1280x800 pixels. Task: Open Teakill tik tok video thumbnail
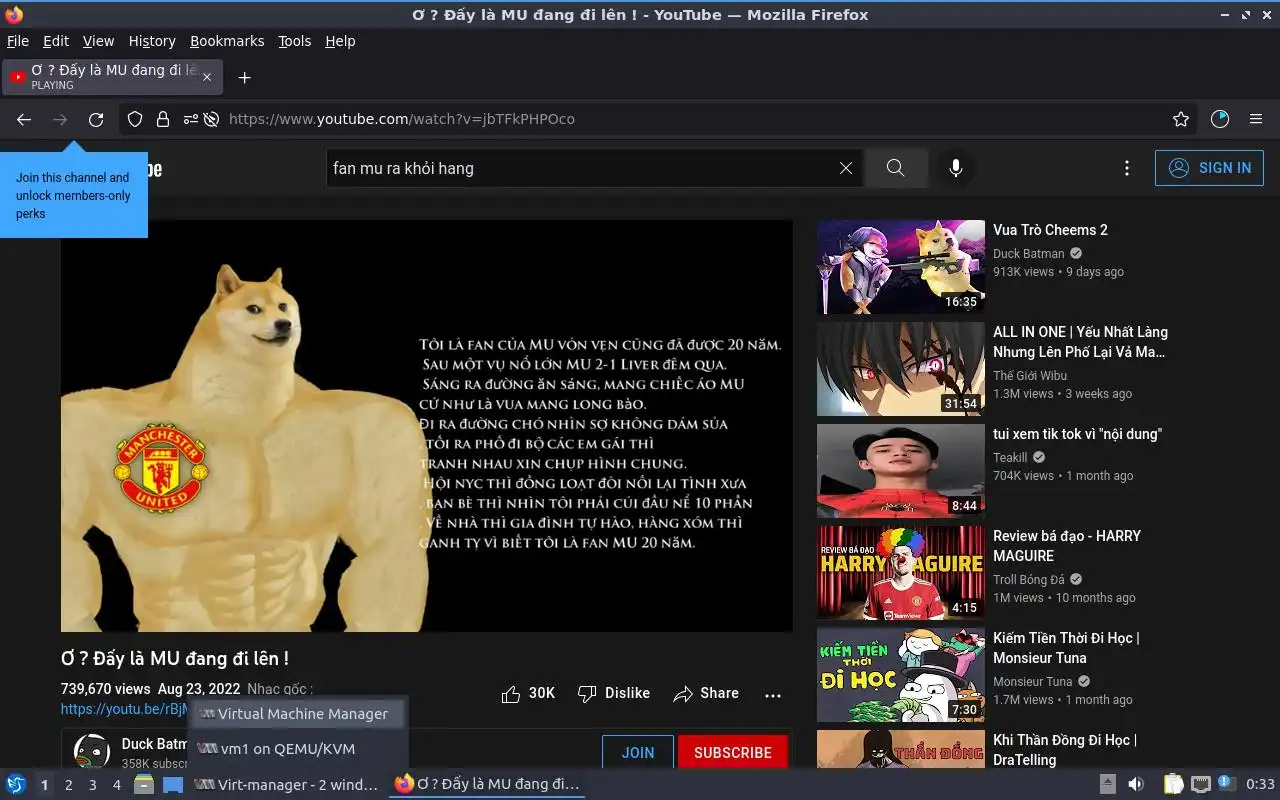pyautogui.click(x=901, y=471)
